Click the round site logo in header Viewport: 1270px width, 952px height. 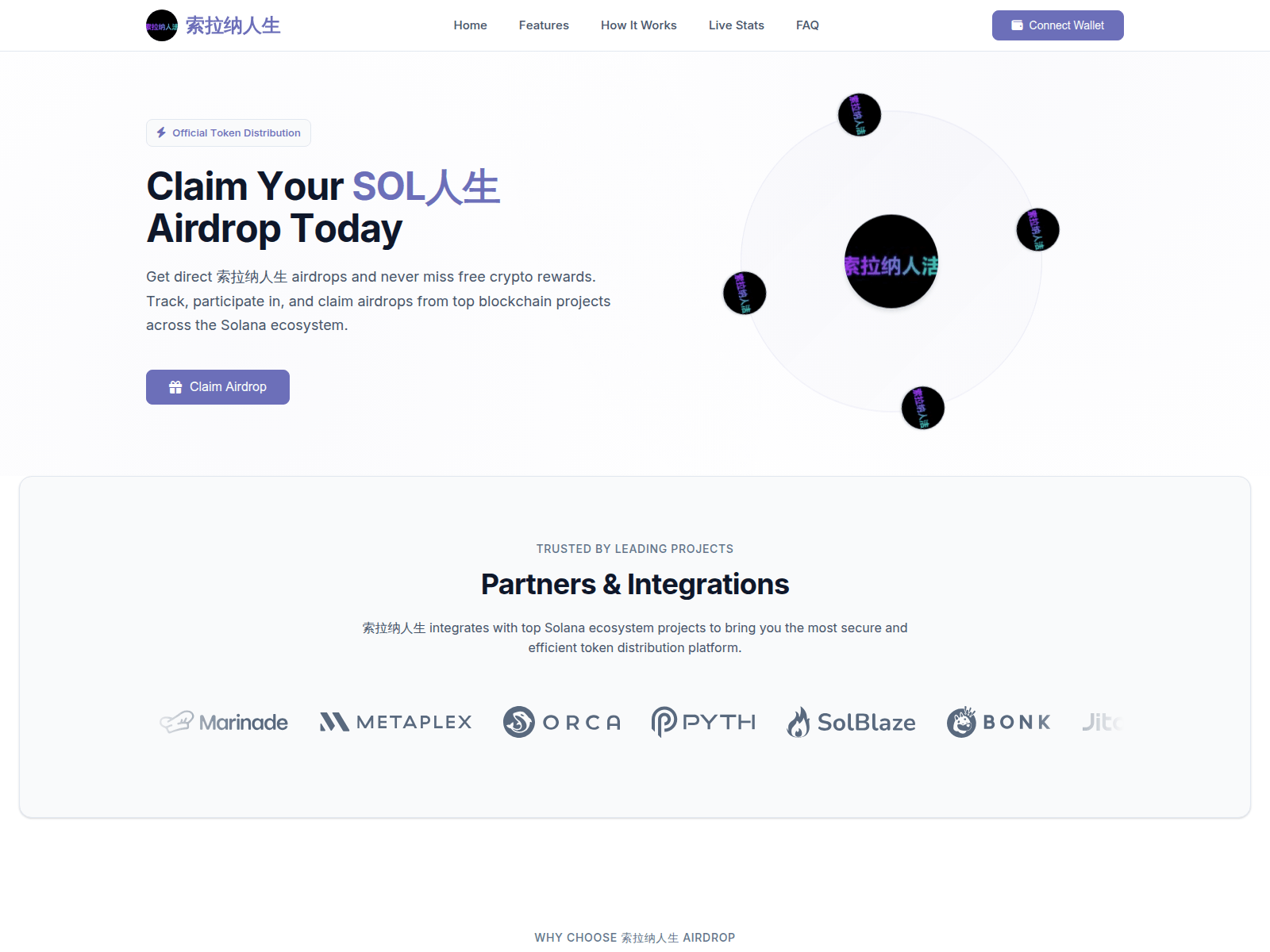(x=162, y=25)
